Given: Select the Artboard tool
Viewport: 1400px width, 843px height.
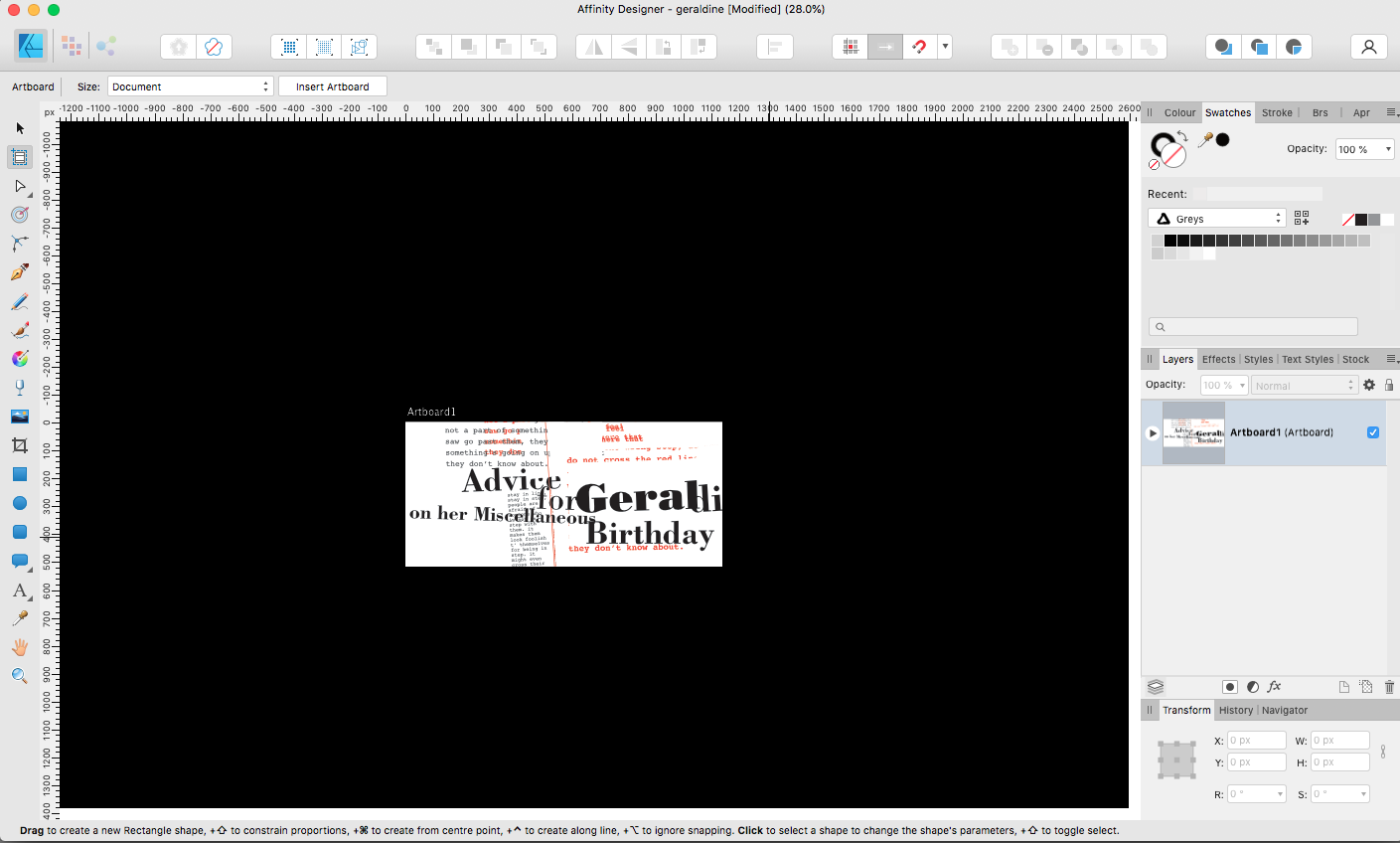Looking at the screenshot, I should (x=20, y=157).
